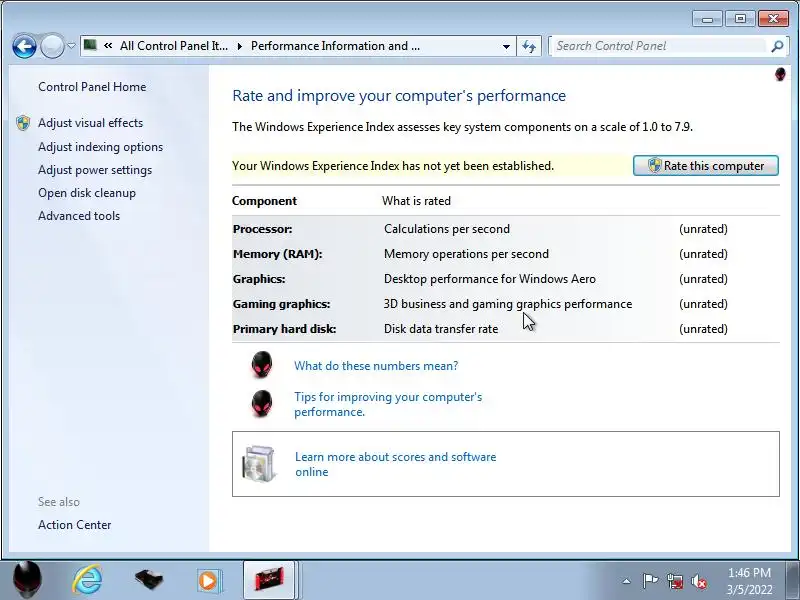Select All Control Panel Items breadcrumb

(173, 46)
